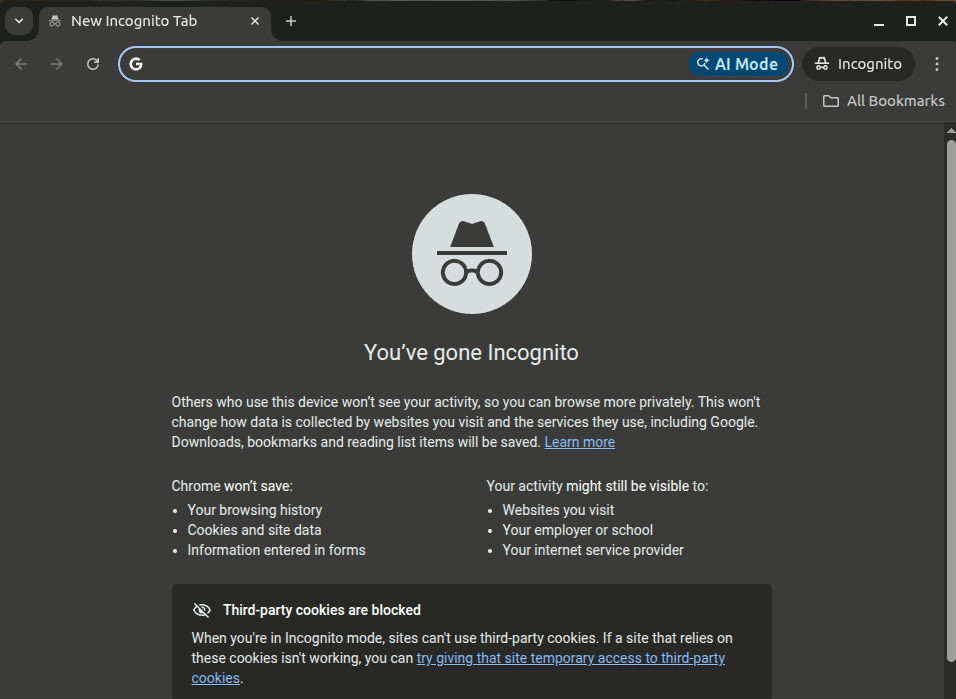
Task: Click the large Incognito hat-and-glasses logo
Action: coord(472,254)
